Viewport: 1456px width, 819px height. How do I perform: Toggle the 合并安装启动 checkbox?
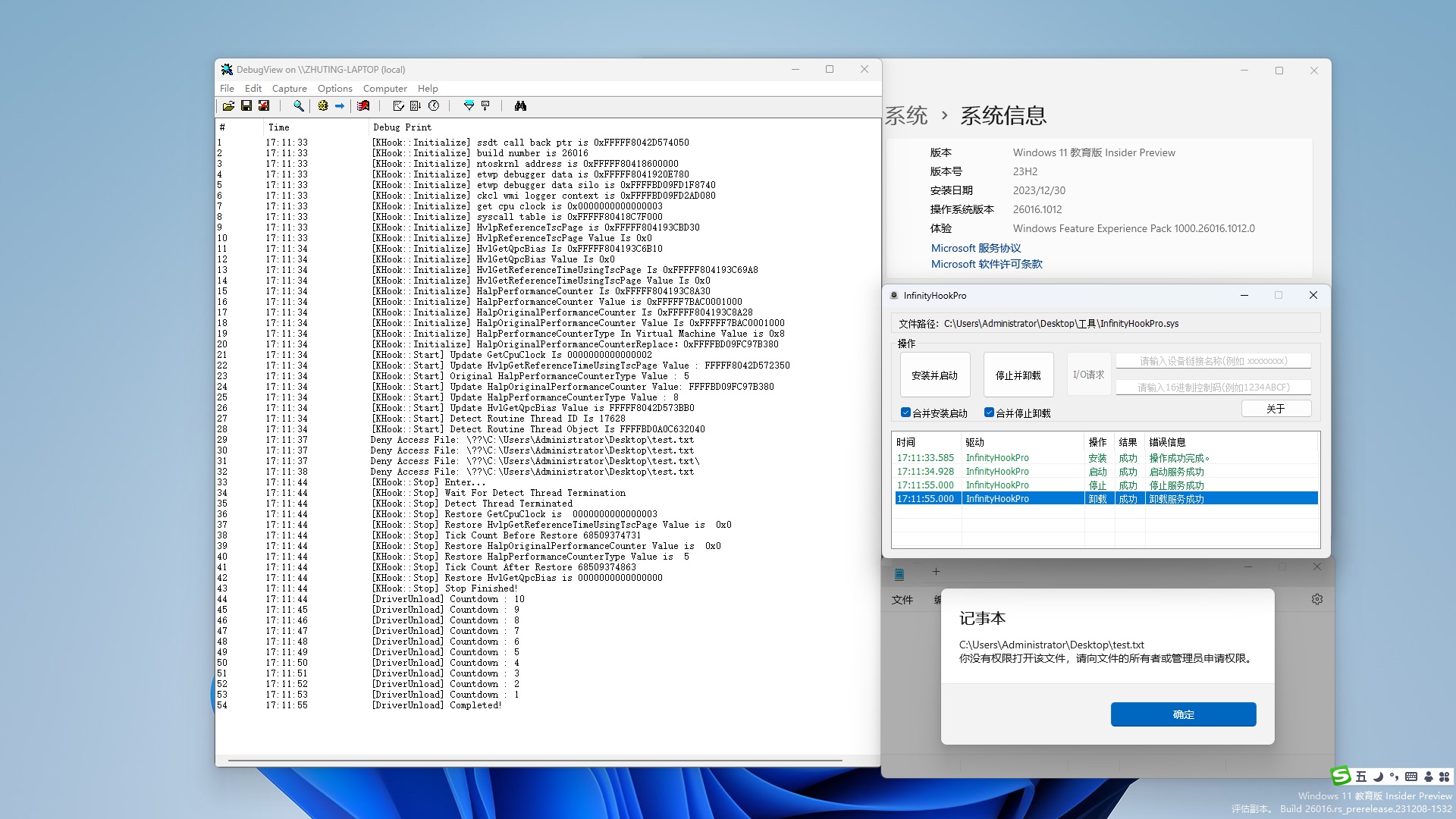click(905, 413)
